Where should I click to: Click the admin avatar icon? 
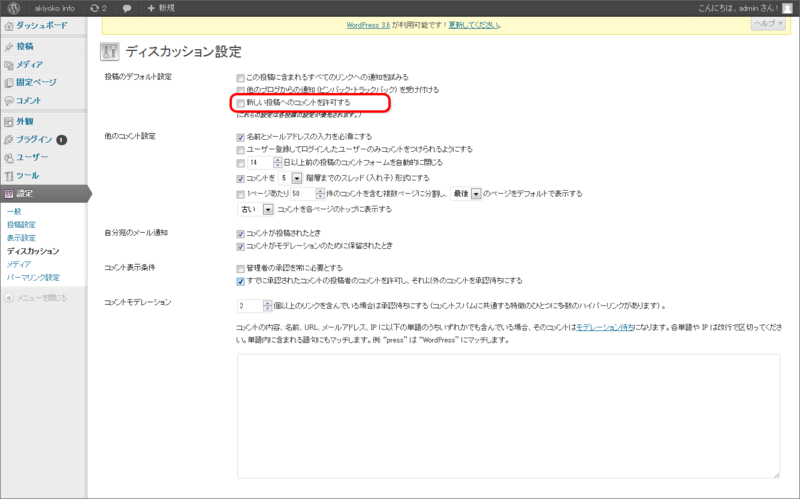787,8
